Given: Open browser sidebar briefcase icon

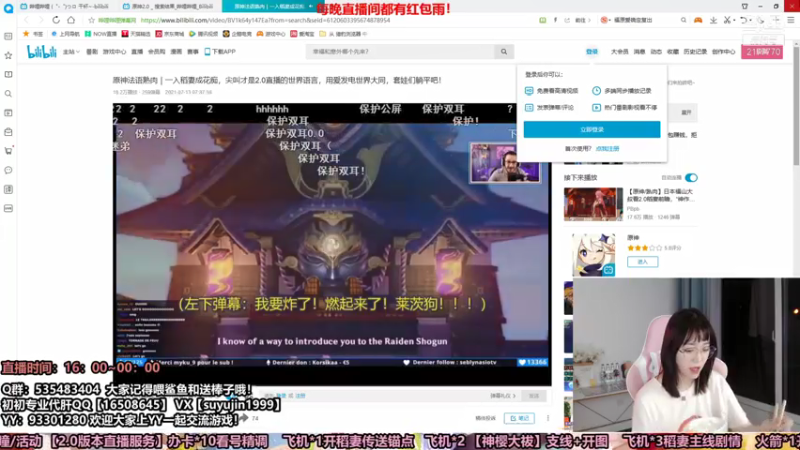Looking at the screenshot, I should click(x=8, y=132).
